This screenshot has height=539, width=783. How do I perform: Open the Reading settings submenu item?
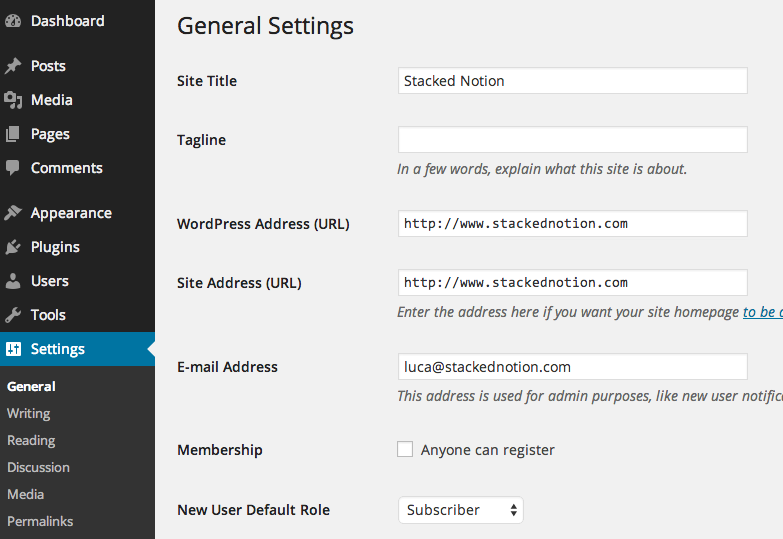[31, 441]
